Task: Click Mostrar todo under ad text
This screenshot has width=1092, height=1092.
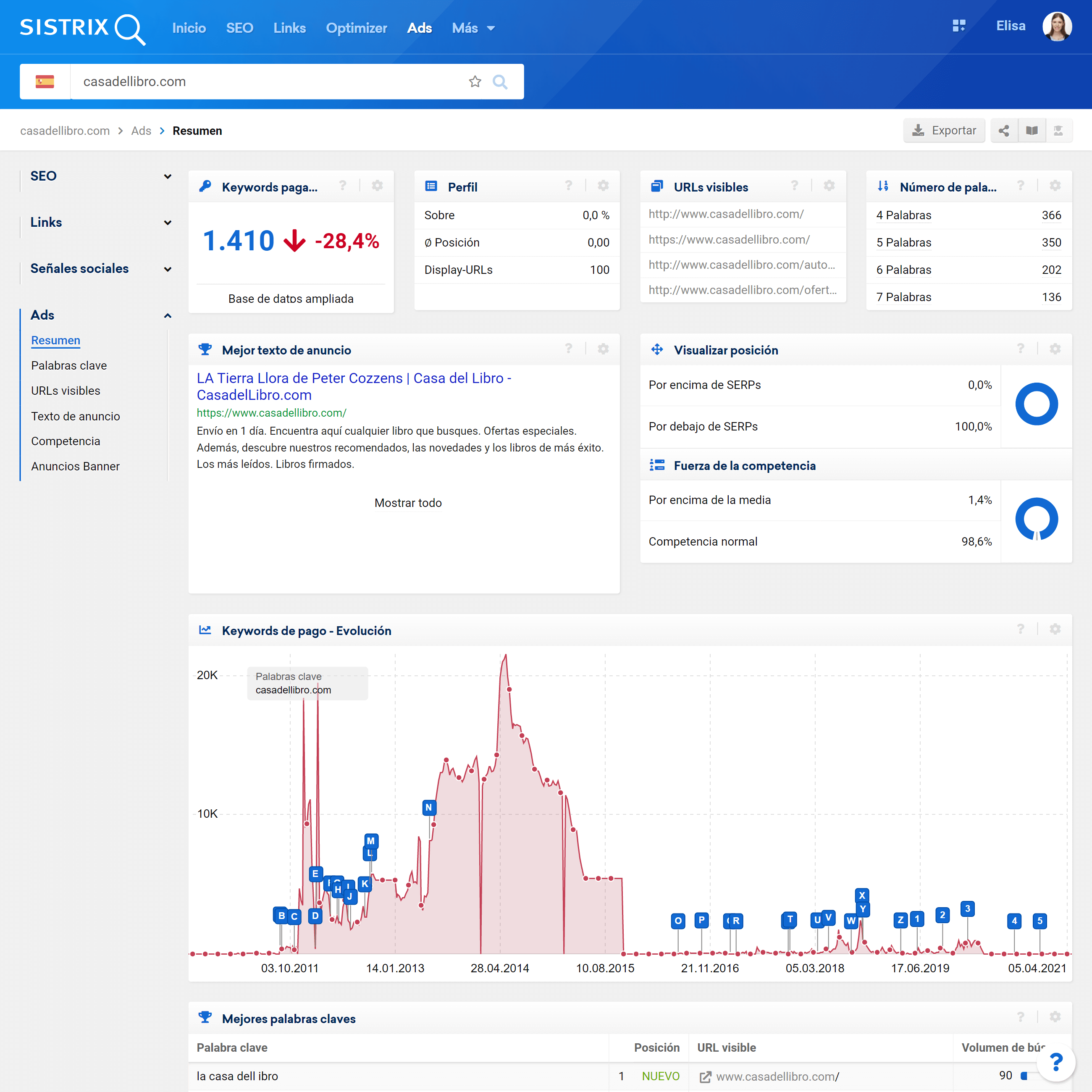Action: 407,502
